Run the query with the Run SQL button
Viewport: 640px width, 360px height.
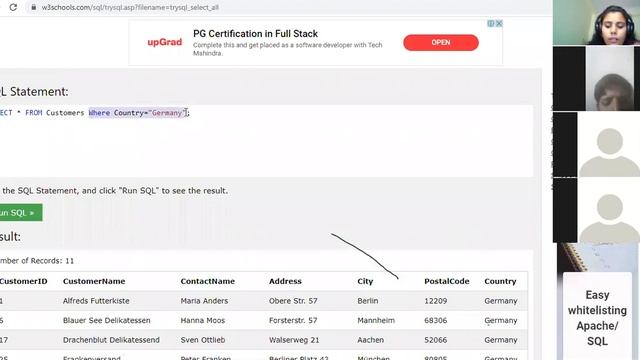[20, 213]
